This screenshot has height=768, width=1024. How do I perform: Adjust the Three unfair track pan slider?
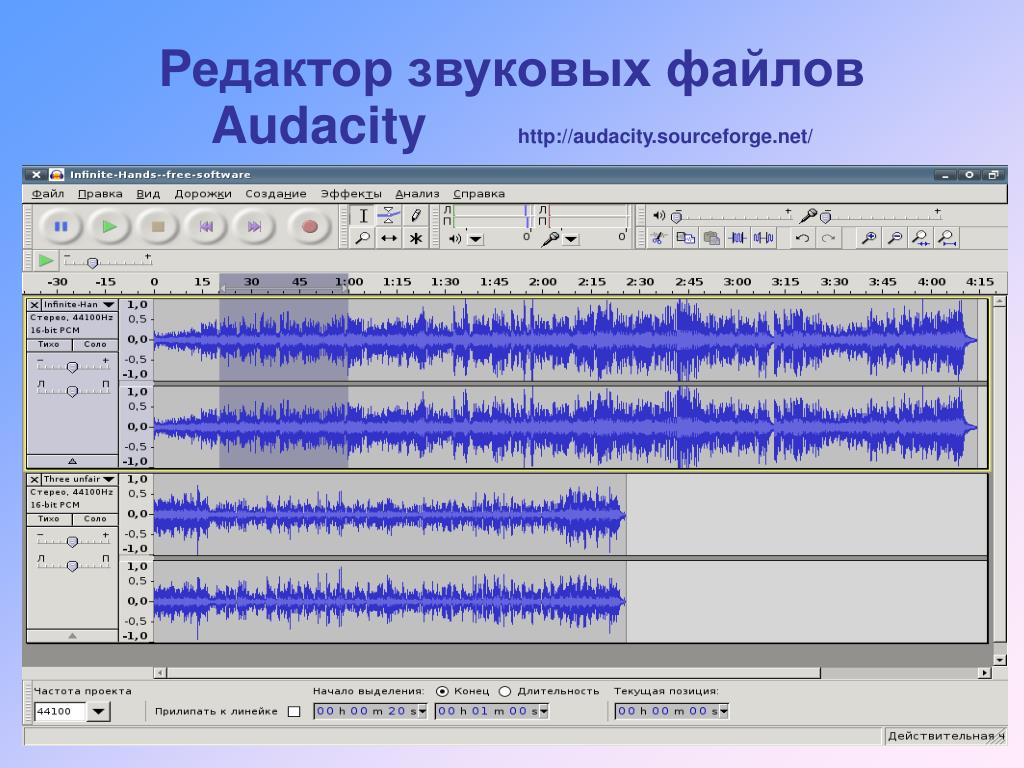click(x=72, y=564)
